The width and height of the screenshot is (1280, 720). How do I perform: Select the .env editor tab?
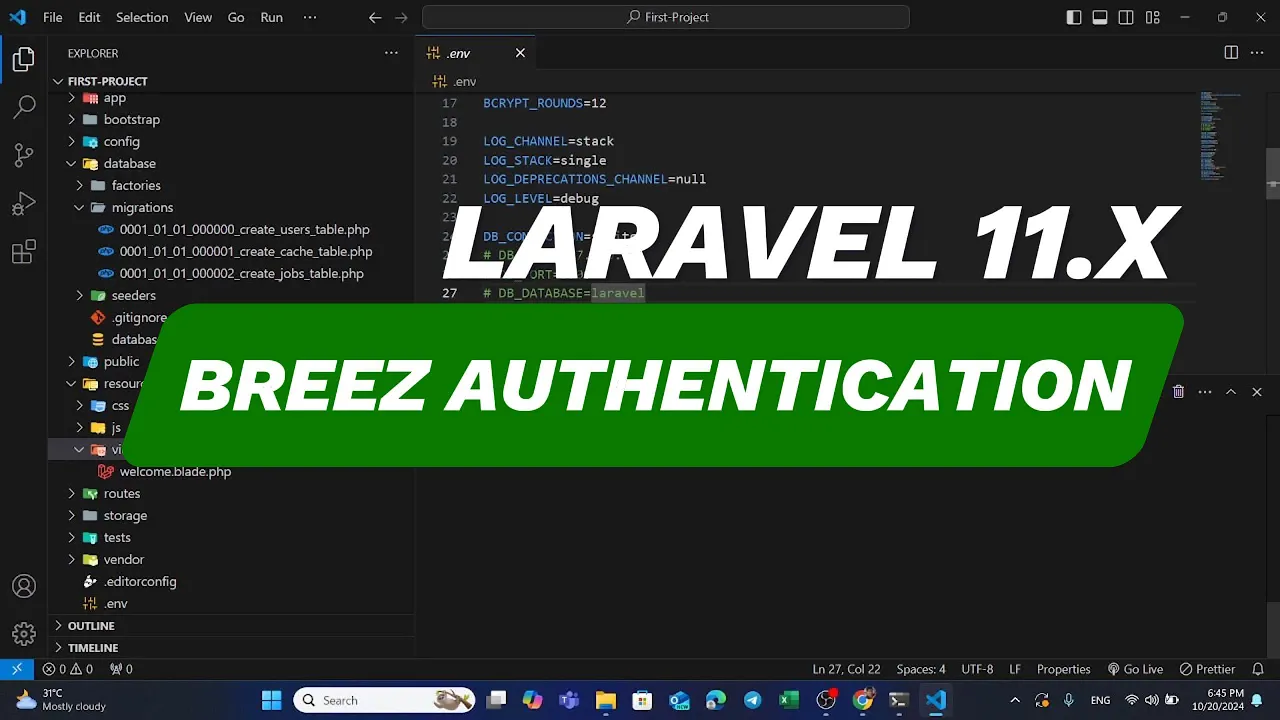pyautogui.click(x=475, y=53)
